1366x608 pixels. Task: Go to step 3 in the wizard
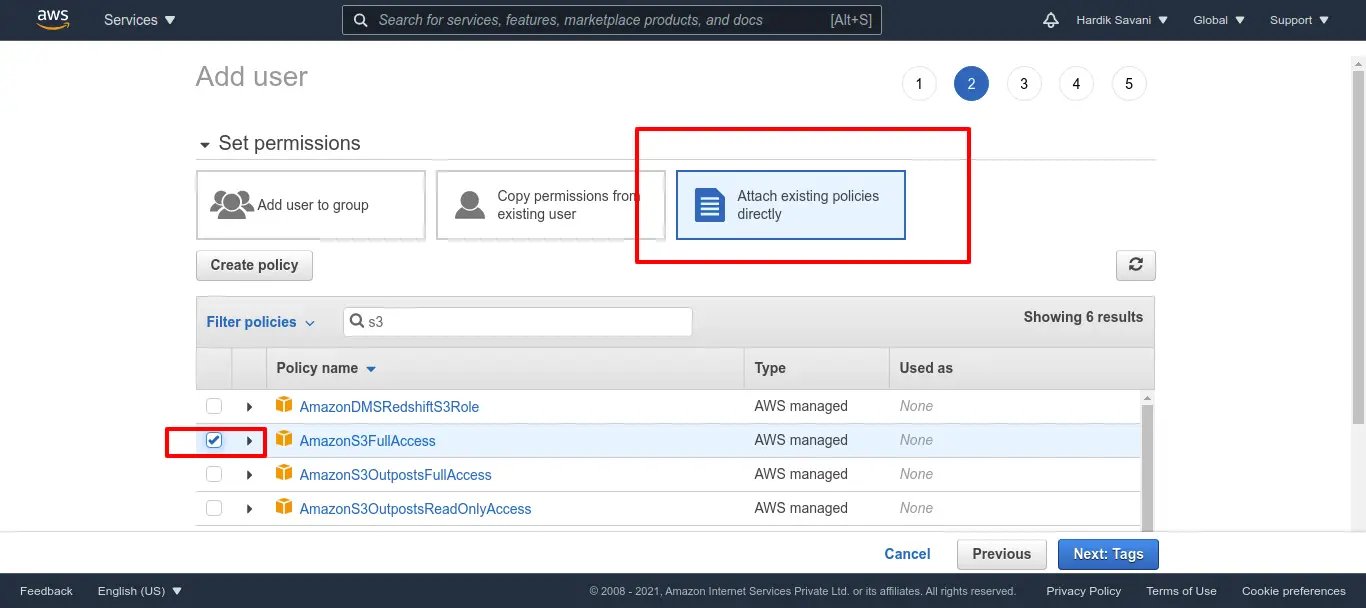1023,84
